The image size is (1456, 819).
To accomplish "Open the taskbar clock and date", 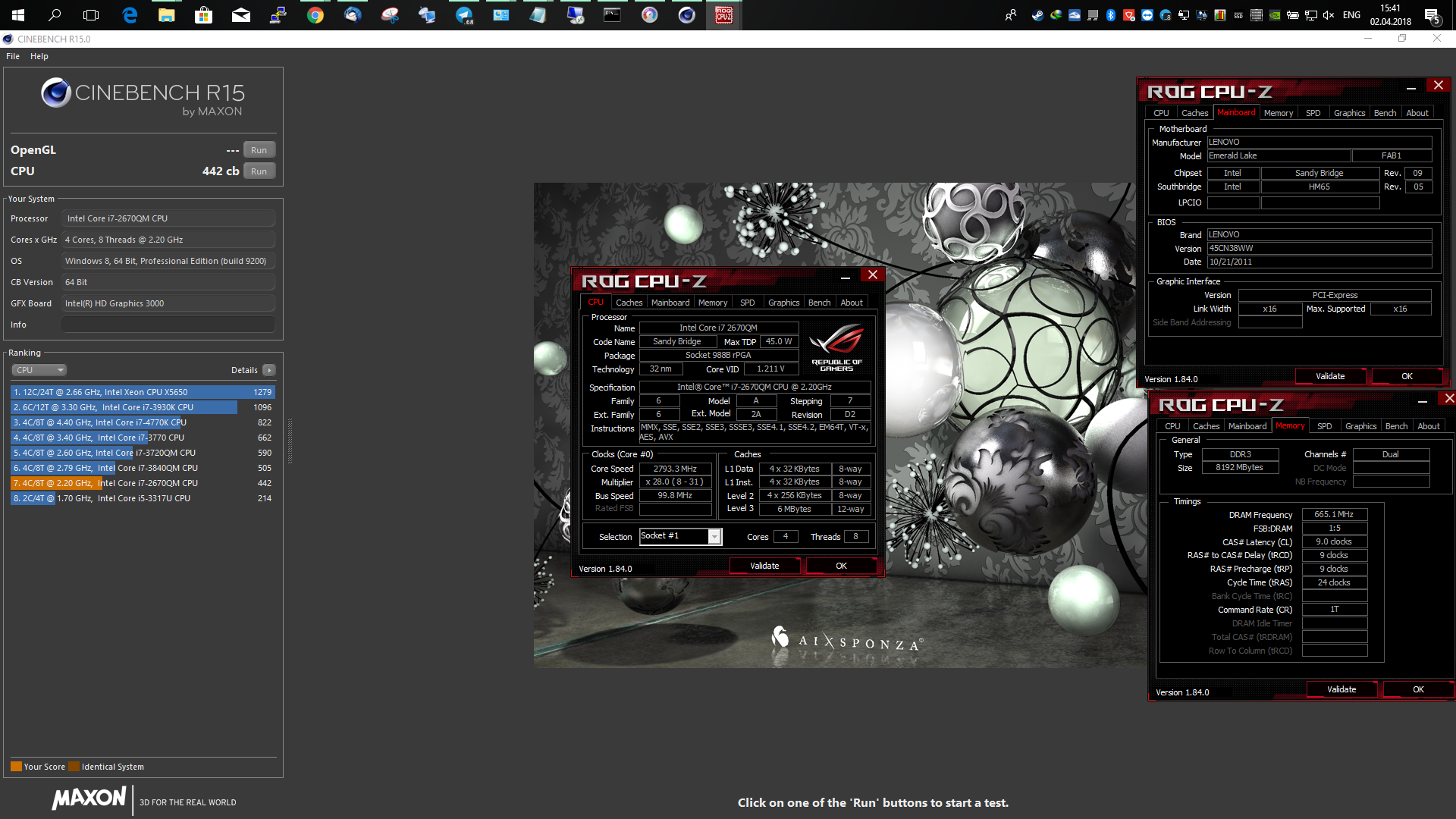I will 1391,15.
